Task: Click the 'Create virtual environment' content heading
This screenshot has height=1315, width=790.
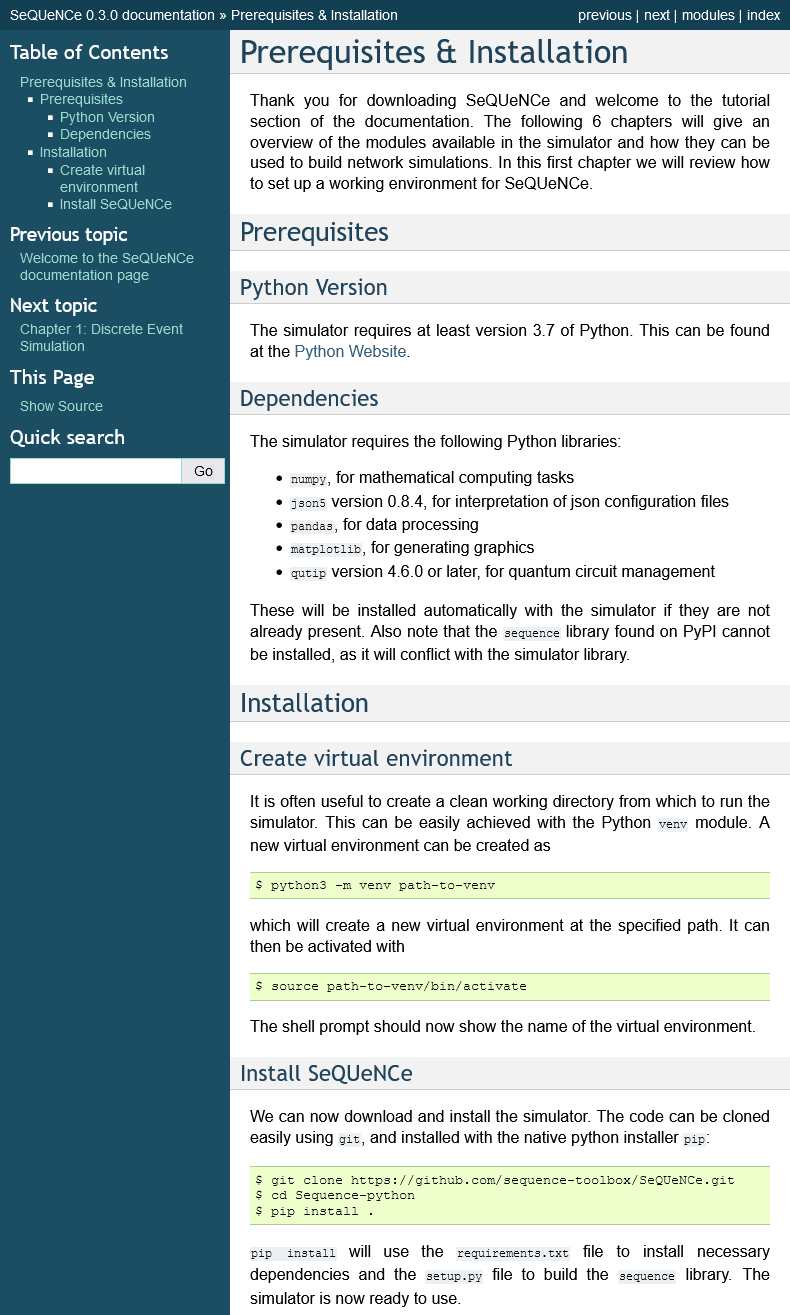Action: [376, 758]
